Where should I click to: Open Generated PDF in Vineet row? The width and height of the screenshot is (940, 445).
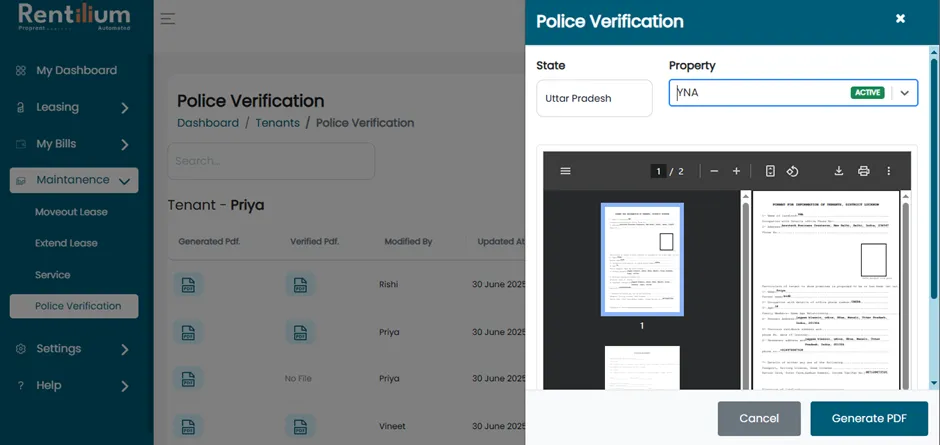coord(188,426)
